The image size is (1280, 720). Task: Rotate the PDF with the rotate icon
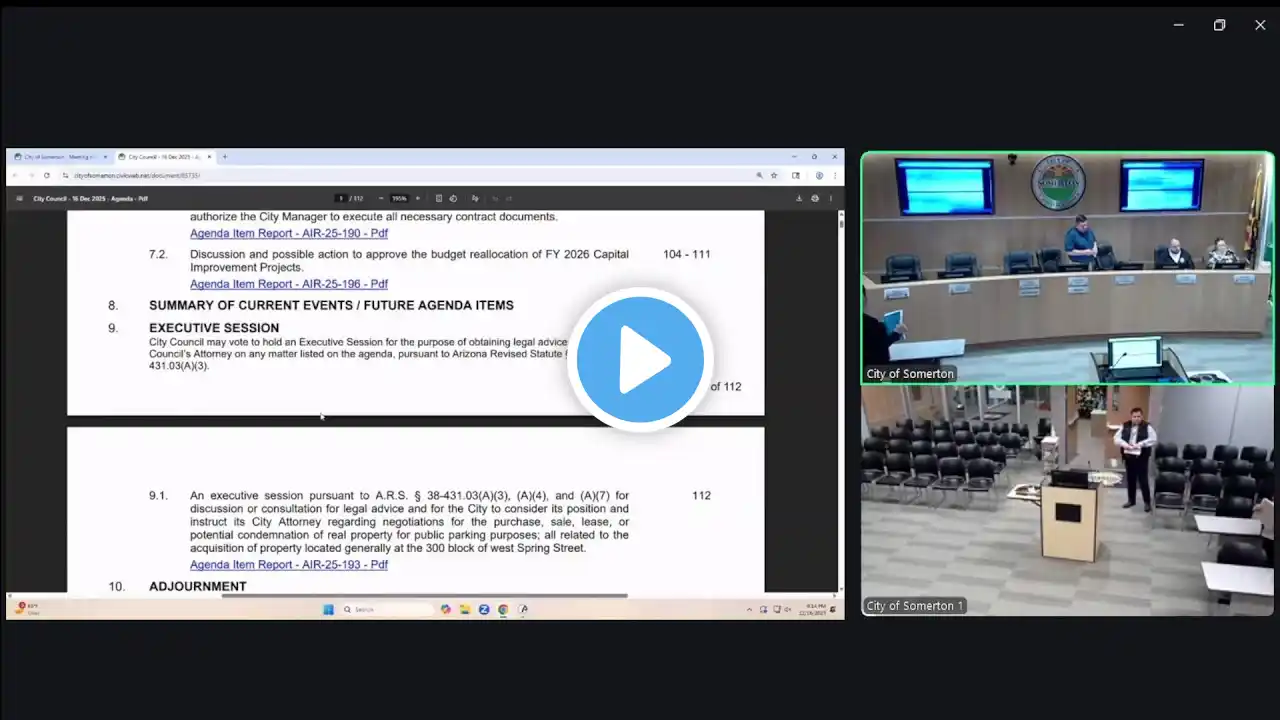click(454, 198)
